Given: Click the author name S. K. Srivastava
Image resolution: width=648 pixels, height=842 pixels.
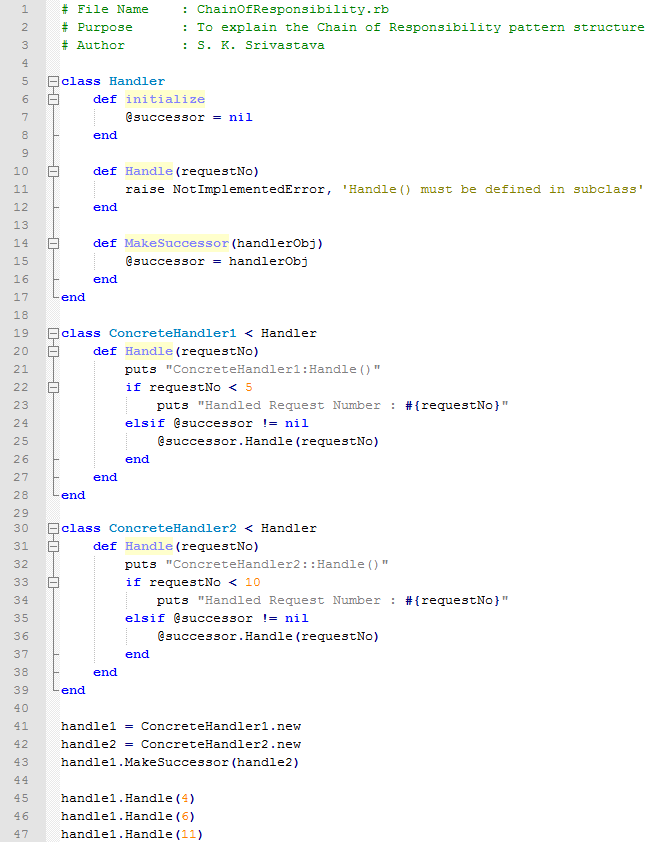Looking at the screenshot, I should (x=260, y=45).
